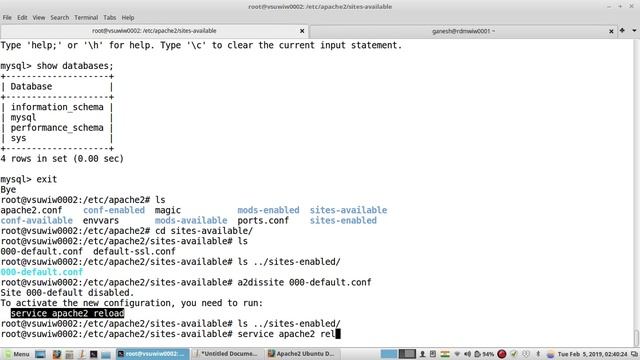This screenshot has height=360, width=640.
Task: Switch to the root@vsuwiw0002 terminal tab
Action: click(x=154, y=31)
